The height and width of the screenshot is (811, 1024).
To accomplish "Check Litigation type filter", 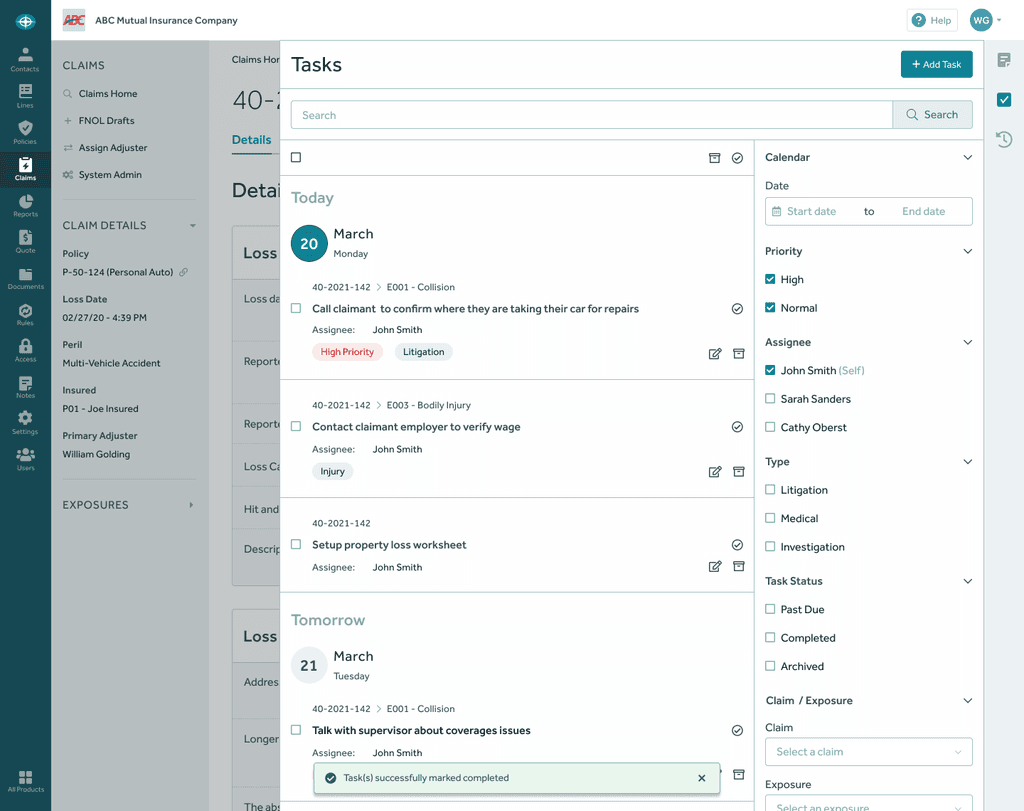I will tap(770, 489).
